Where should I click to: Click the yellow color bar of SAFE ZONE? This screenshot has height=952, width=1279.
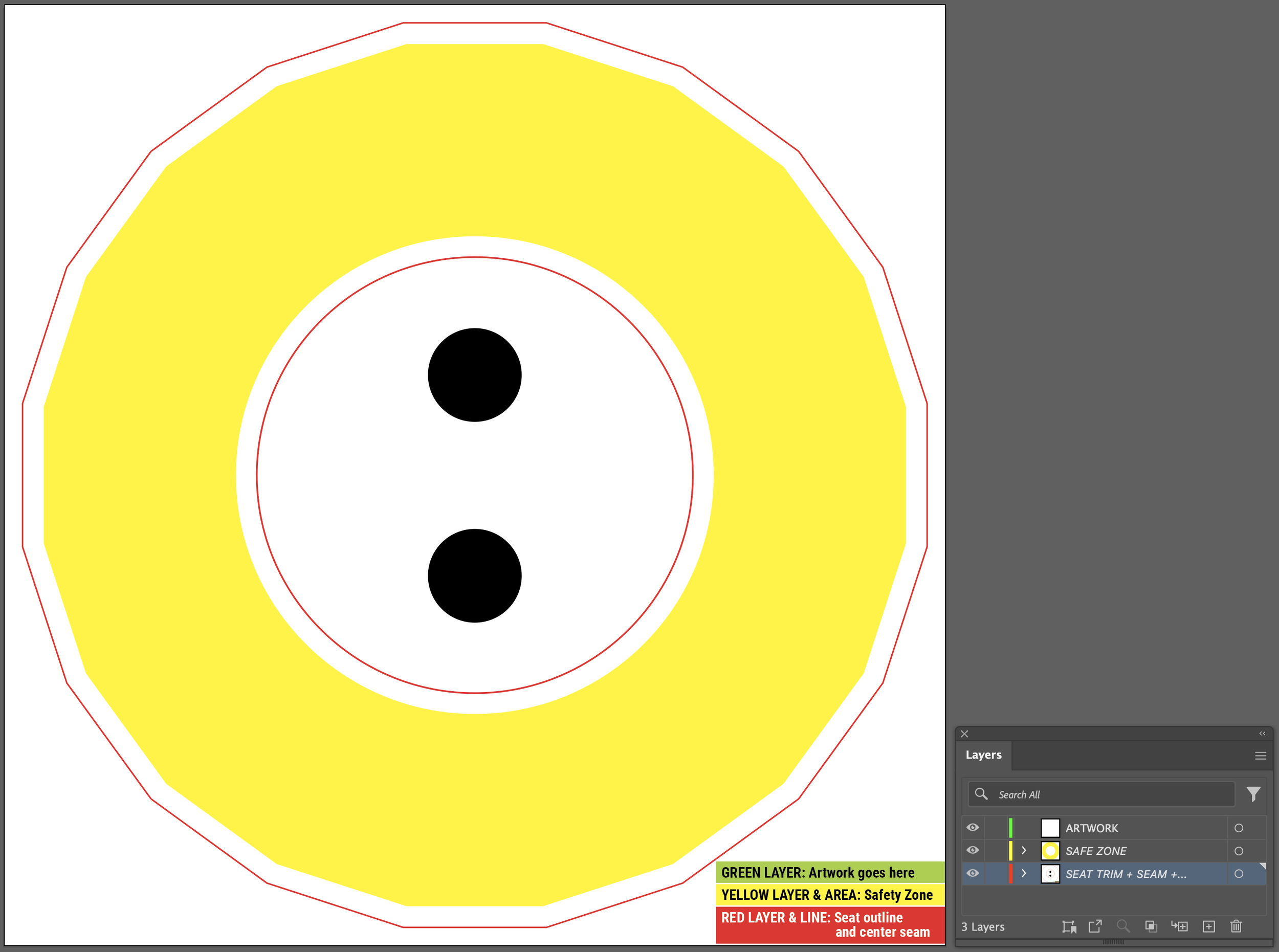coord(1010,851)
